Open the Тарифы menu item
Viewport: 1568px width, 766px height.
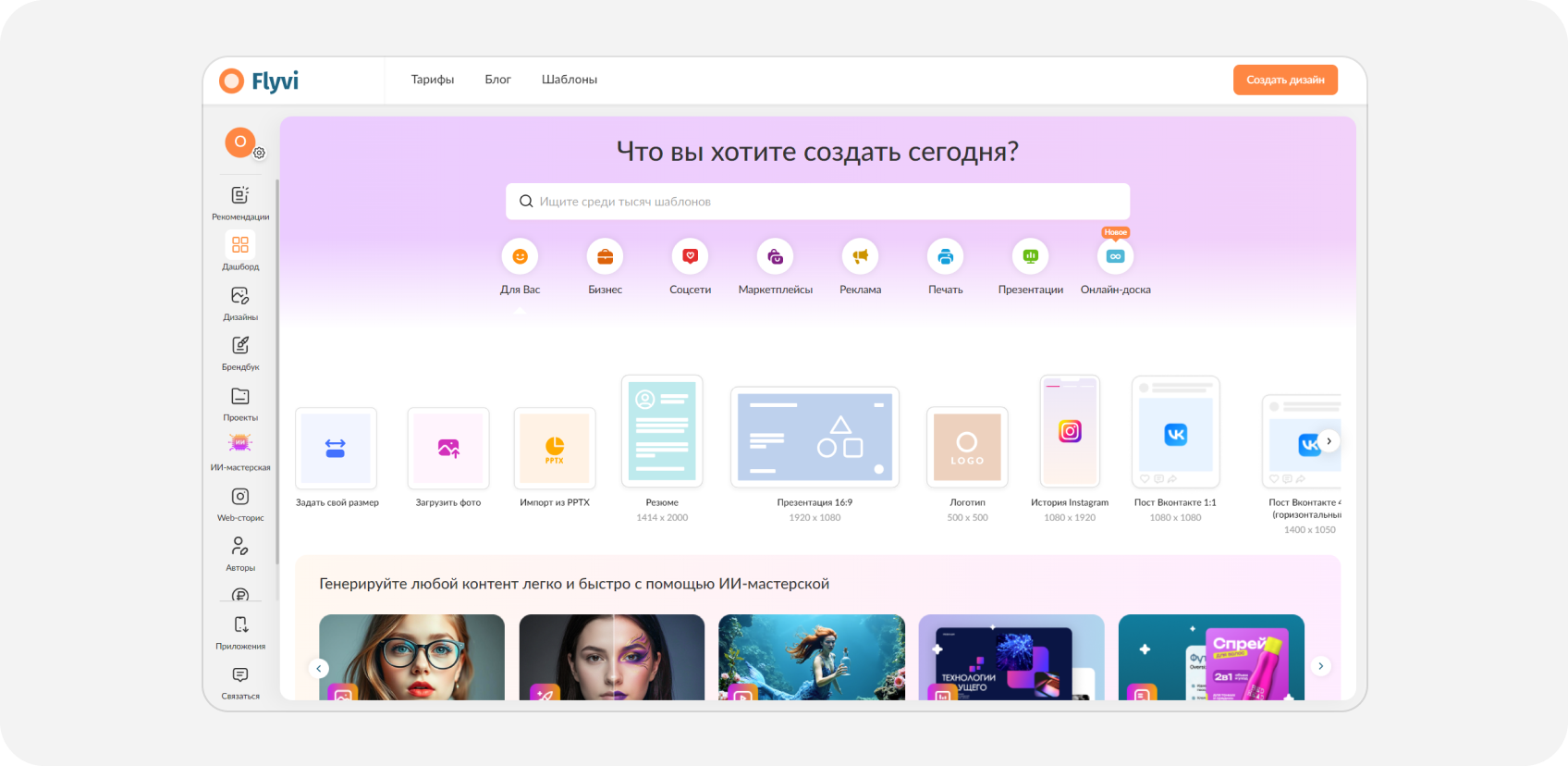pyautogui.click(x=433, y=80)
